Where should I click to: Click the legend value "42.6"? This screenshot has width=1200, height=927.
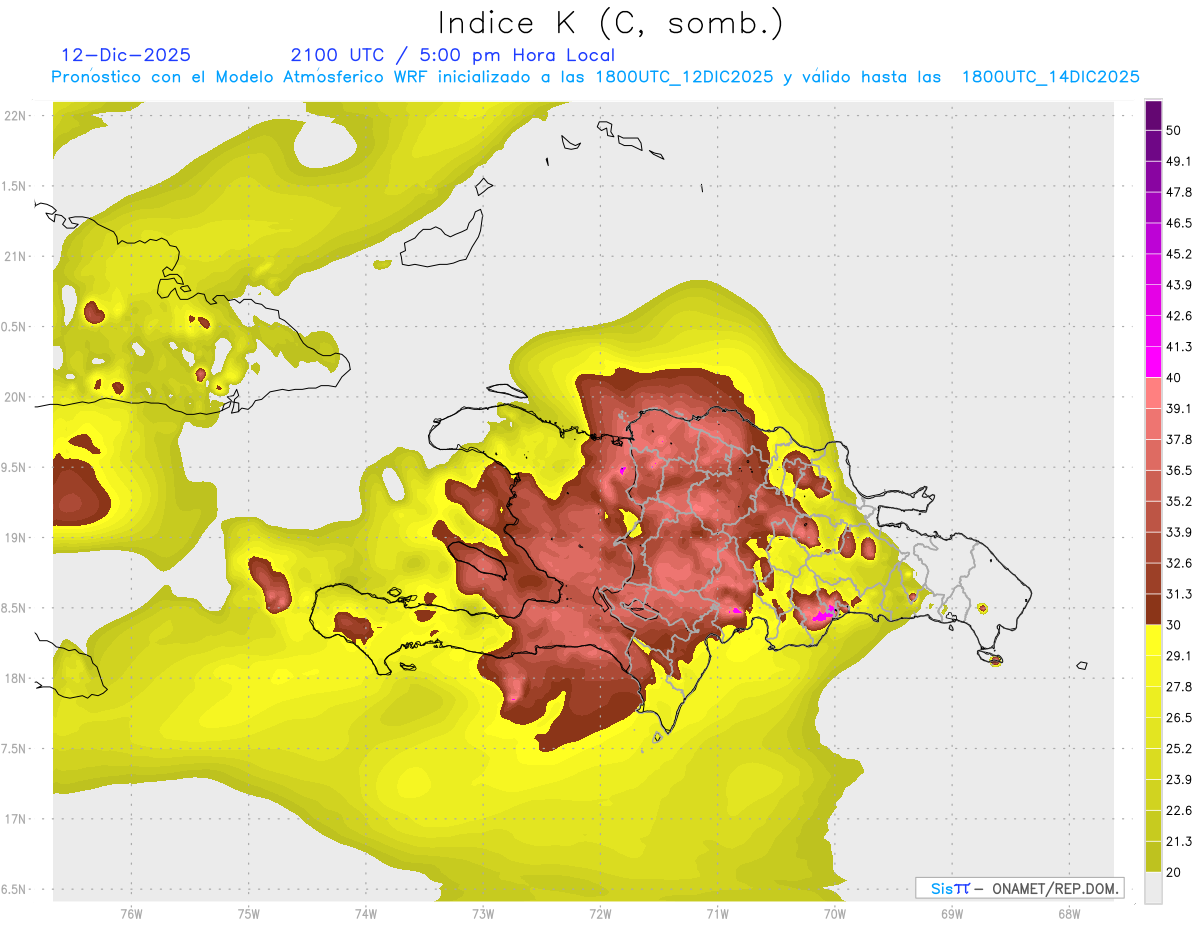pyautogui.click(x=1179, y=316)
